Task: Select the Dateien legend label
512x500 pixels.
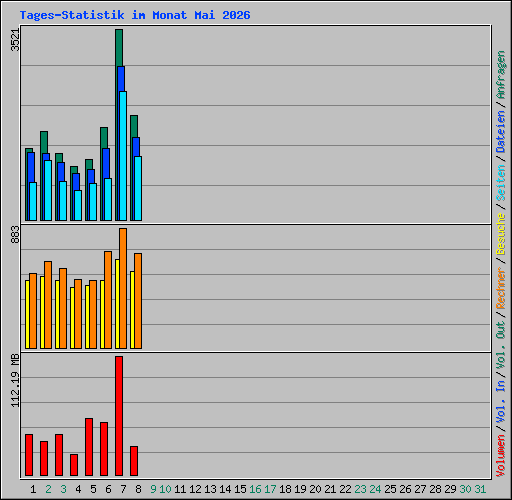Action: click(x=500, y=132)
